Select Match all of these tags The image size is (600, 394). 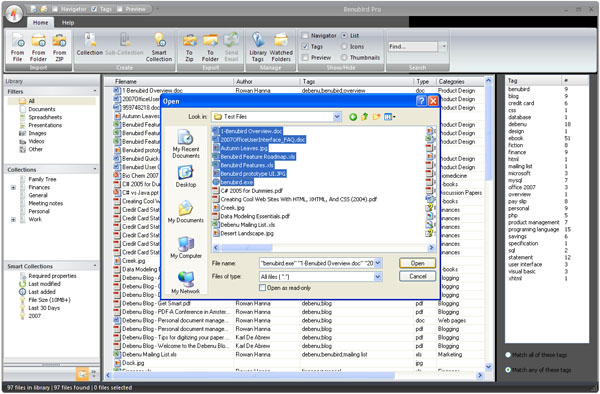coord(508,355)
